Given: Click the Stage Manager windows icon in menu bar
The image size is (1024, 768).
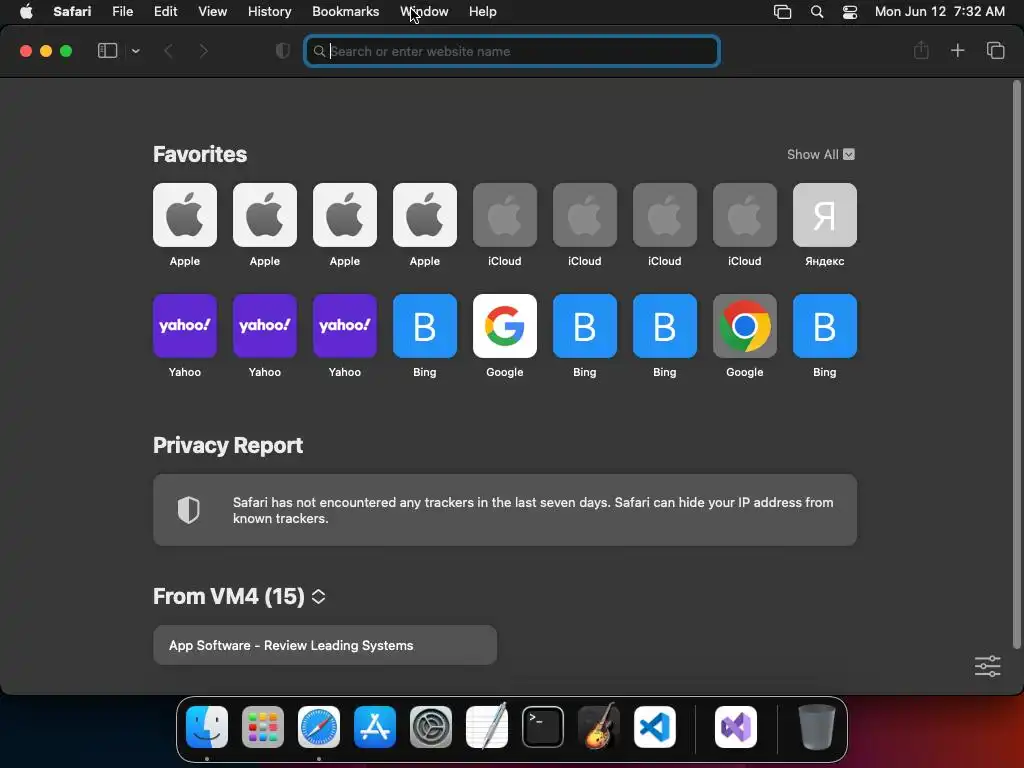Looking at the screenshot, I should pos(782,12).
